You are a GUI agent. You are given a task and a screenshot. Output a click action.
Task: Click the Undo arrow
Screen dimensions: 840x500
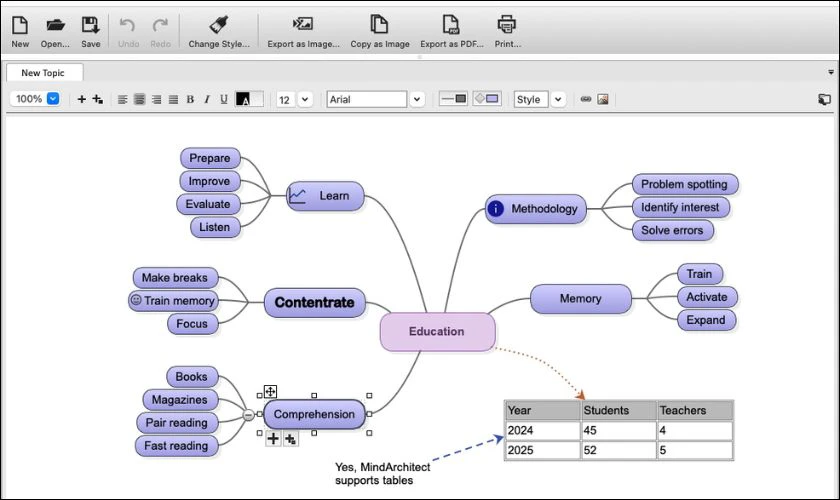click(x=128, y=25)
